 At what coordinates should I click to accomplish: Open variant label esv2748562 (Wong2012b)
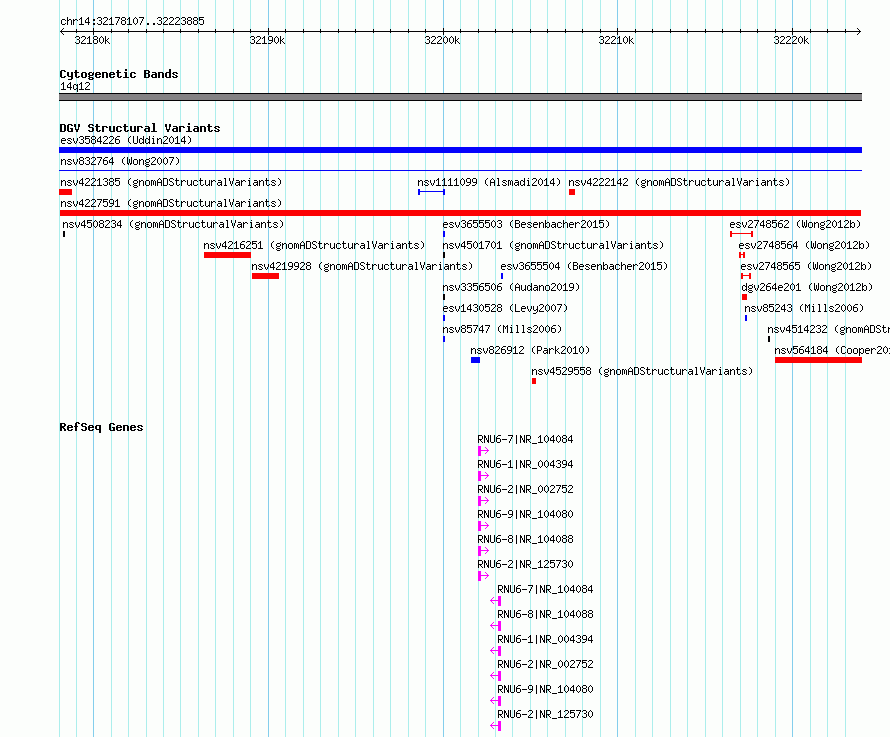[x=795, y=224]
